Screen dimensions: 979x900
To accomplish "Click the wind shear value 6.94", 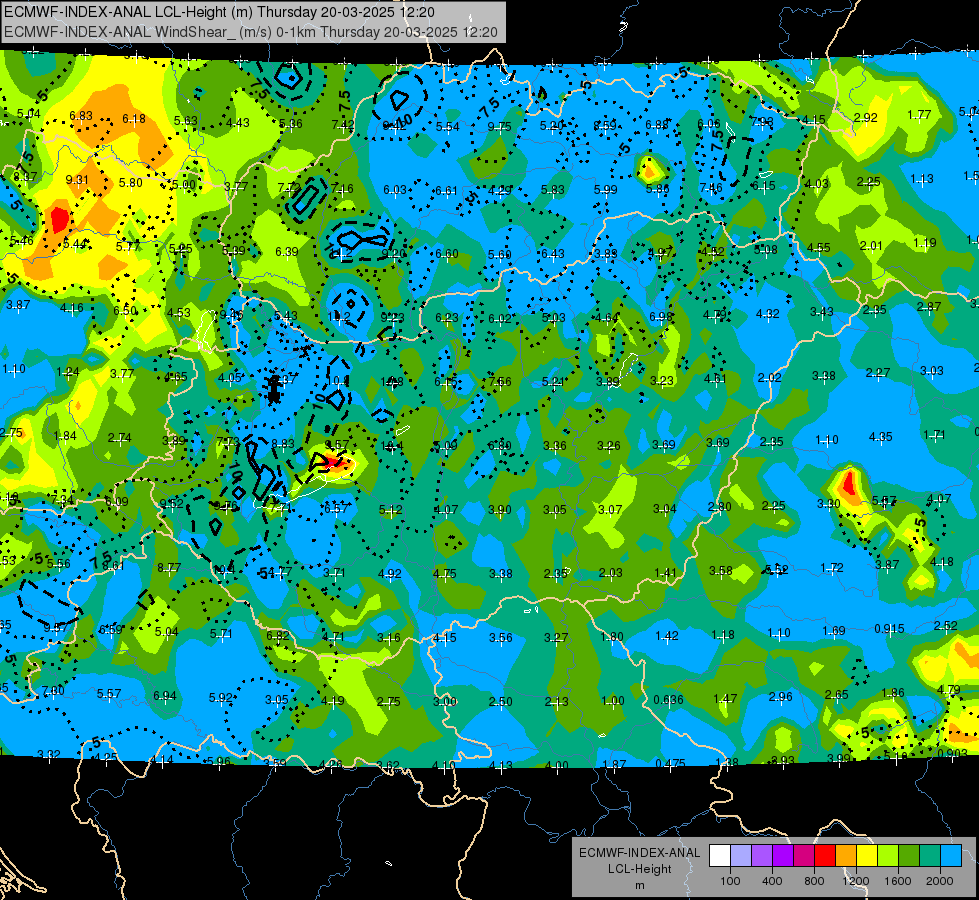I will pos(165,696).
